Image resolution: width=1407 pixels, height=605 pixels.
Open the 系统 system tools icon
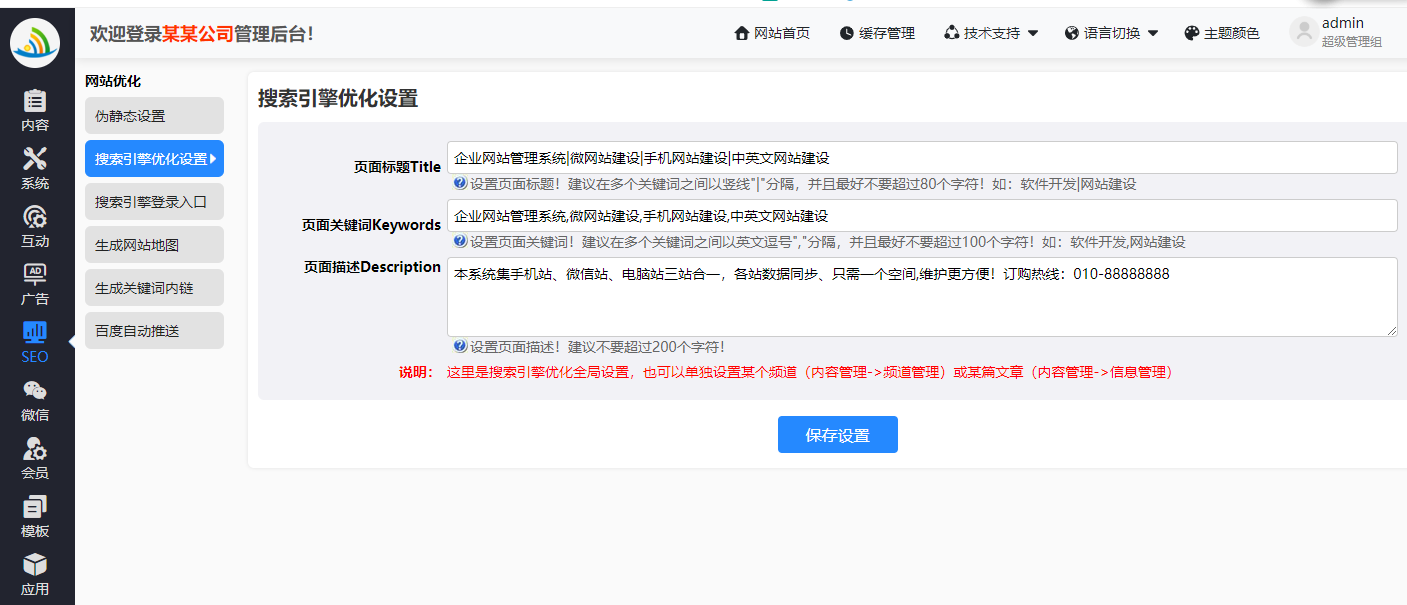(35, 160)
